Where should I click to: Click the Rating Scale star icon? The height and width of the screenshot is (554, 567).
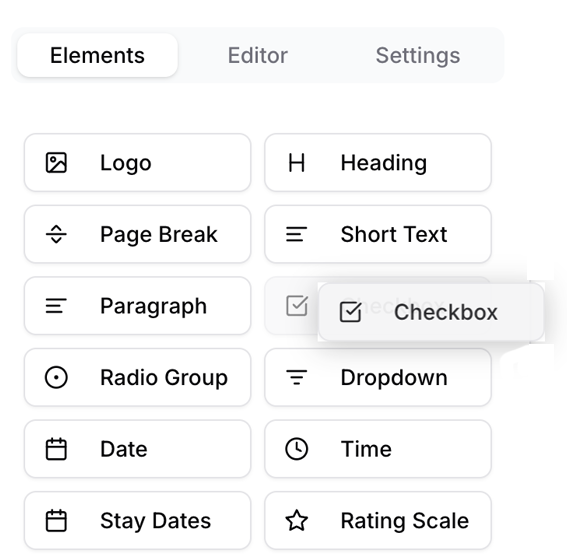click(x=297, y=521)
